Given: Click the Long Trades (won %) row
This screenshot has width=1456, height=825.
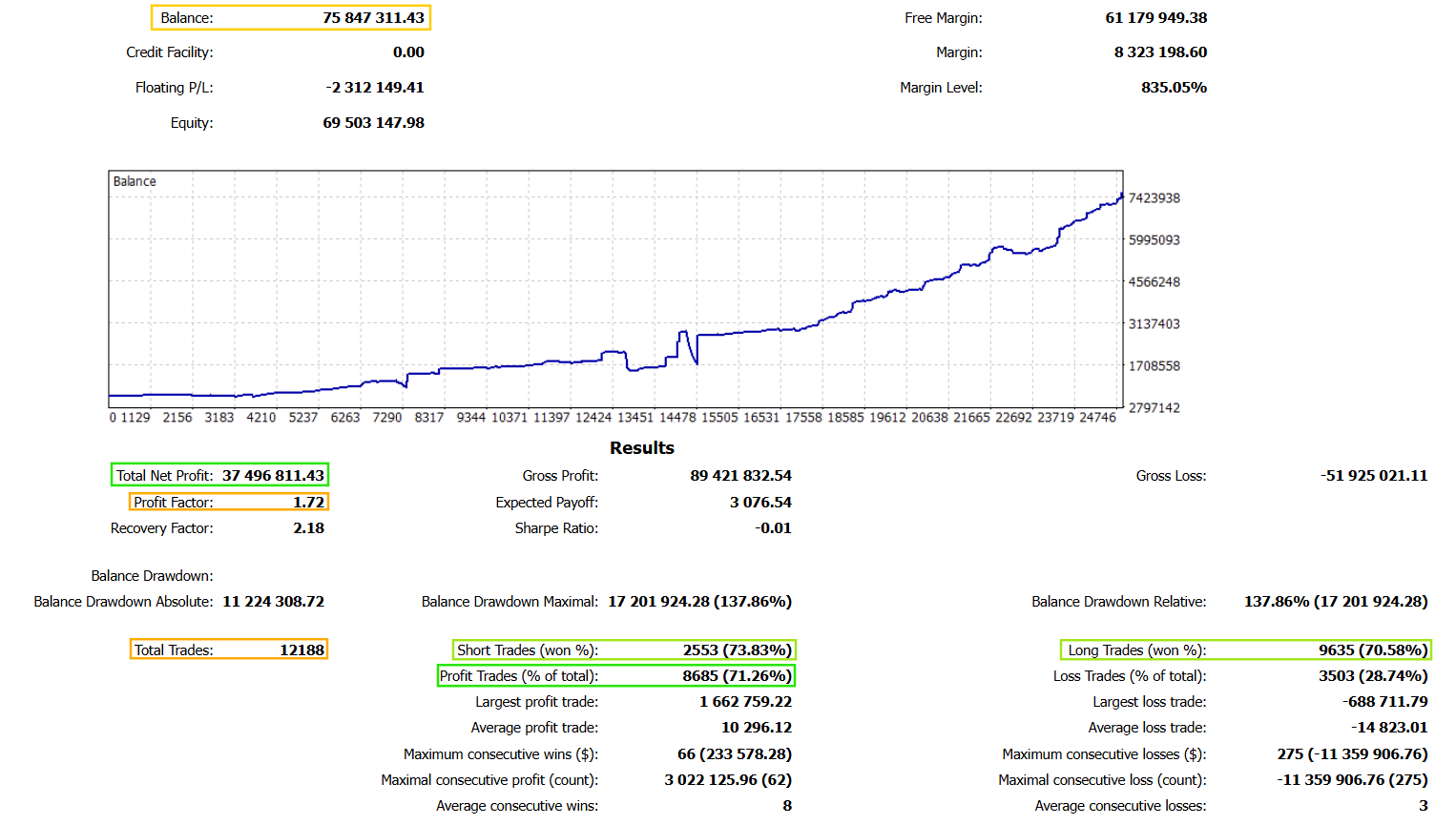Looking at the screenshot, I should pos(1245,650).
